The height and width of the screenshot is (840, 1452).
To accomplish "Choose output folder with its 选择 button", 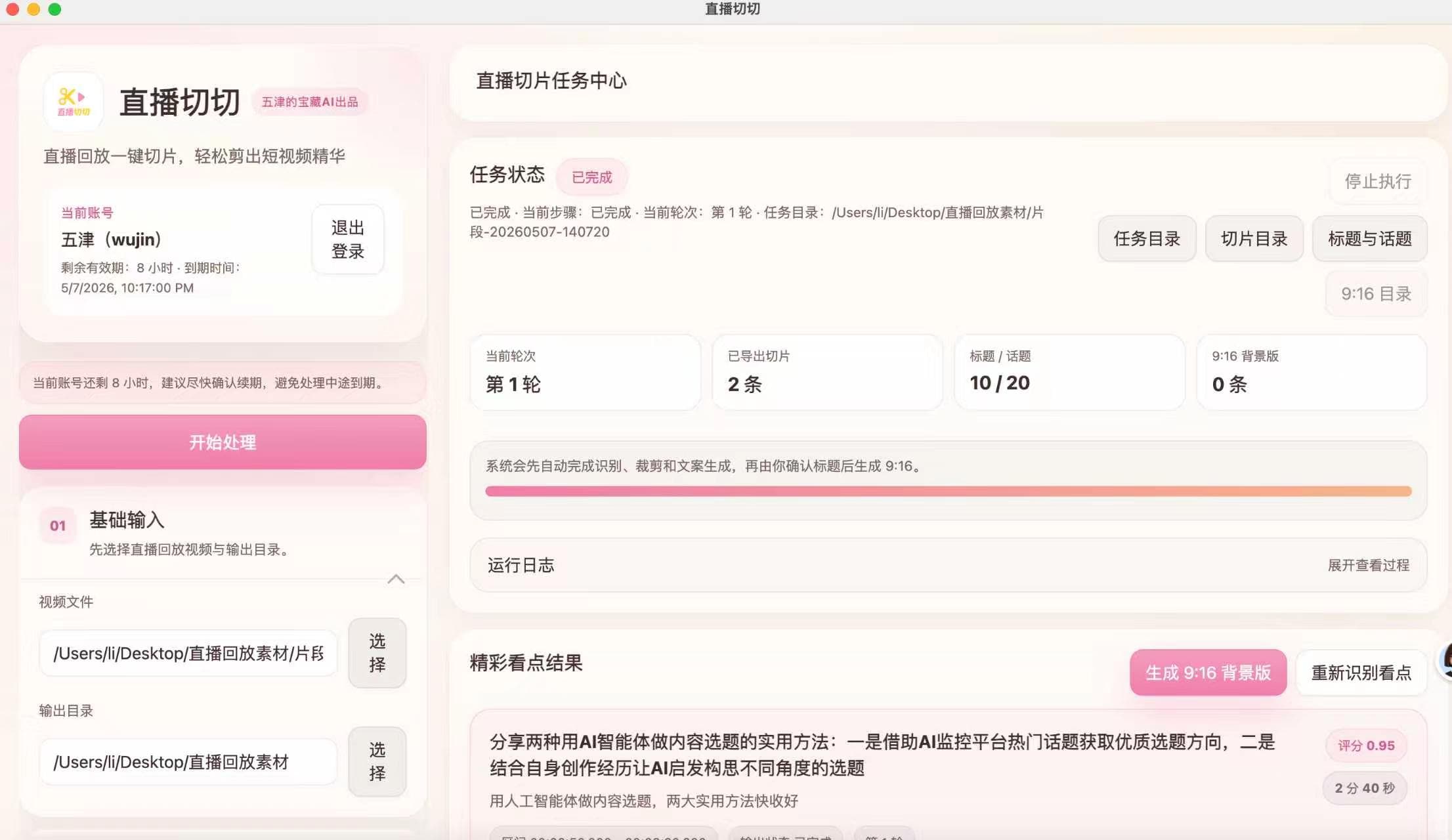I will [377, 761].
